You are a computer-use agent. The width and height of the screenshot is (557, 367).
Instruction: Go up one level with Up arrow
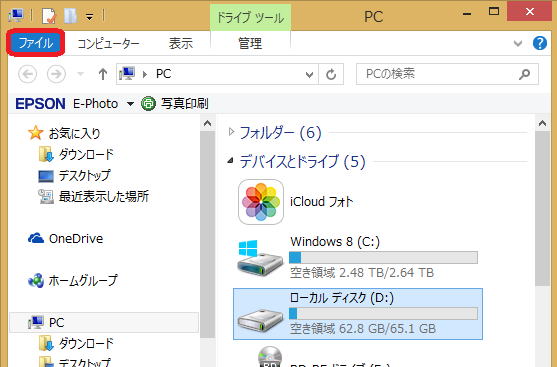click(103, 74)
